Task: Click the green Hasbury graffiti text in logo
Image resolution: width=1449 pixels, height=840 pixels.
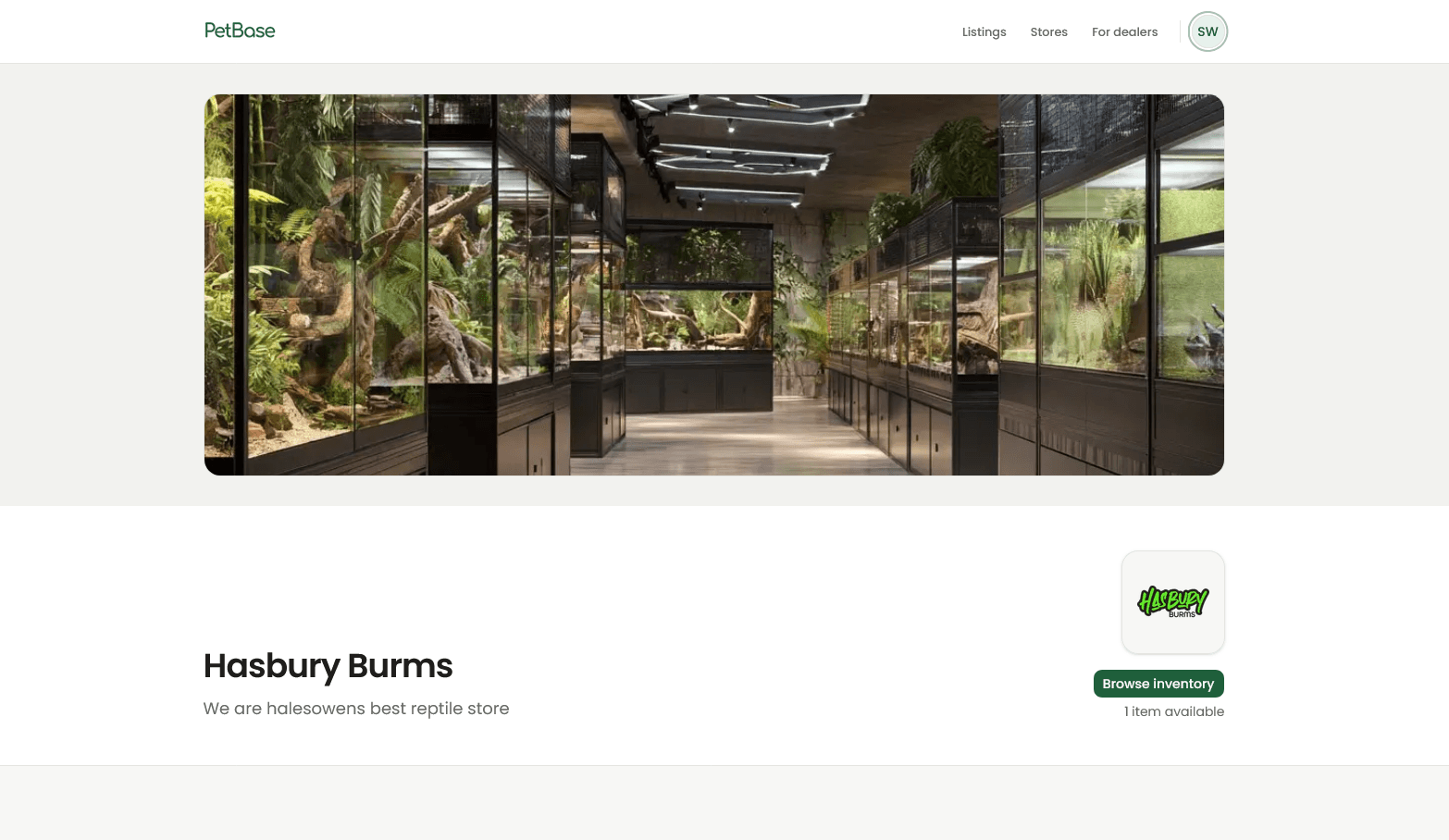Action: (x=1170, y=599)
